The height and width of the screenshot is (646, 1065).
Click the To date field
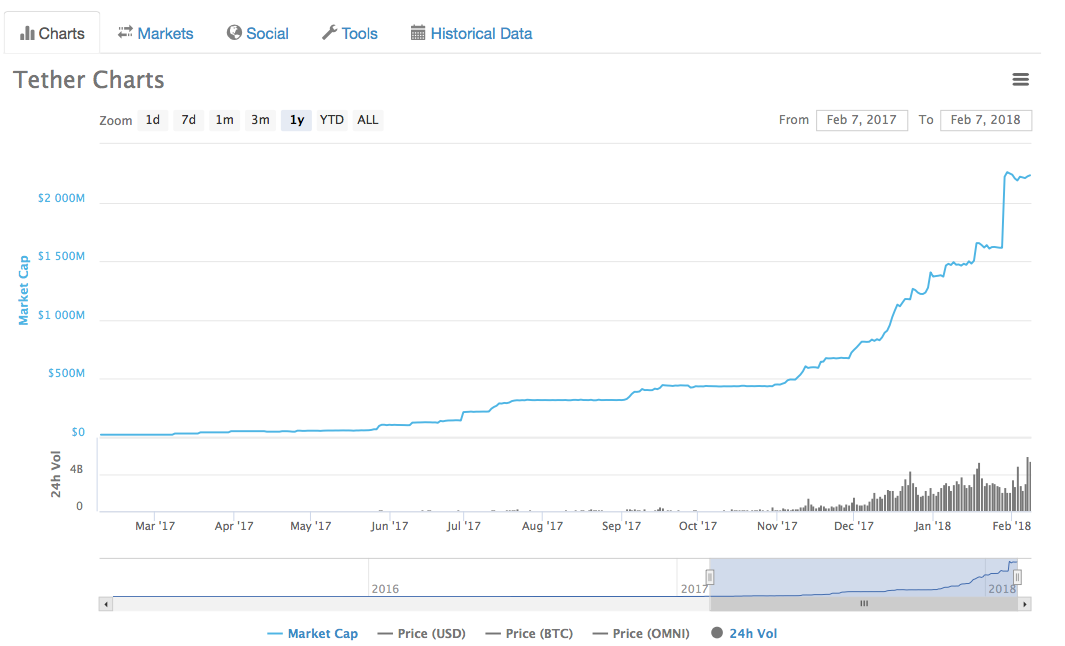click(x=986, y=120)
